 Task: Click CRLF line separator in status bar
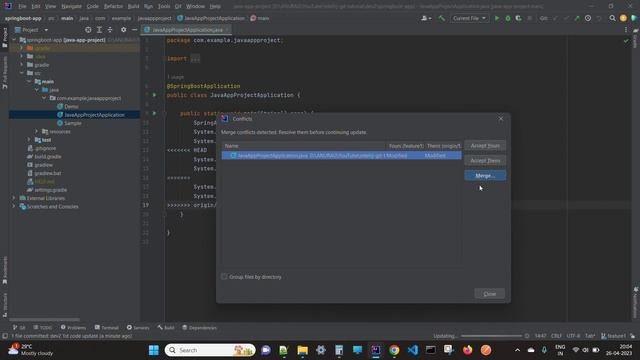point(556,336)
